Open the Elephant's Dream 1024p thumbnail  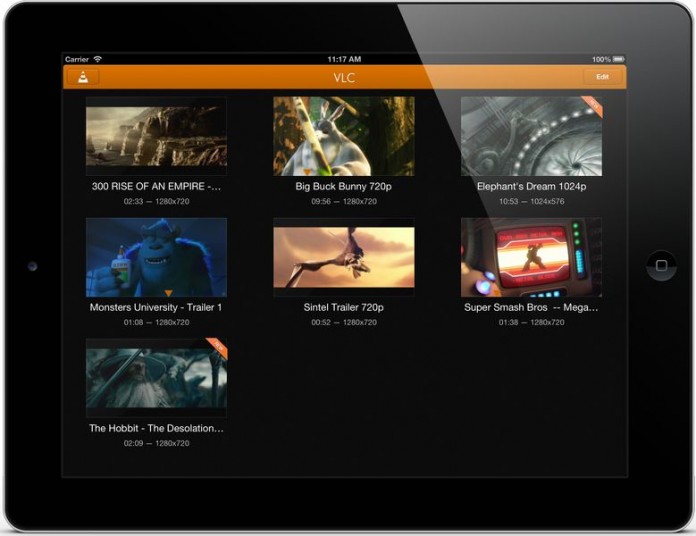pos(531,135)
